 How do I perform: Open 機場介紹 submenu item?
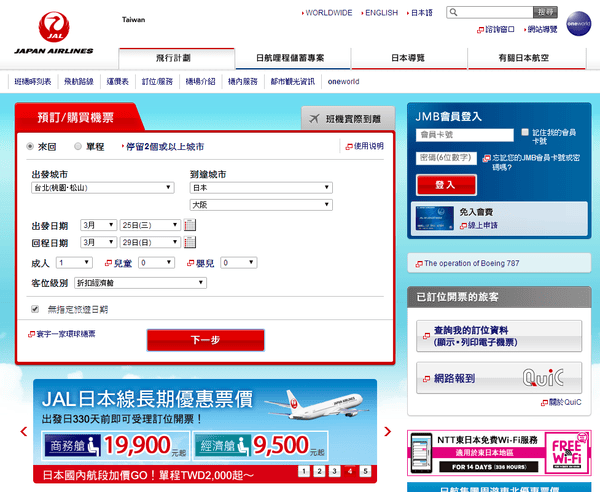200,81
